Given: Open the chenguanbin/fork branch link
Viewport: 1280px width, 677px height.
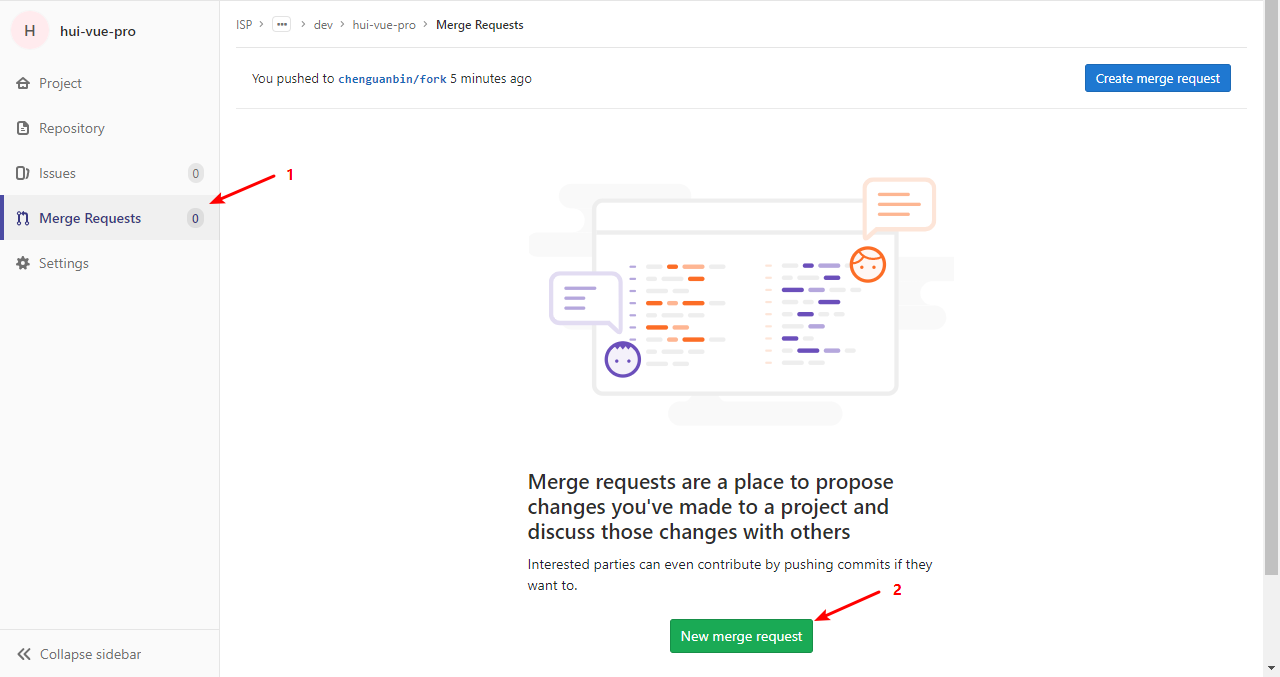Looking at the screenshot, I should pos(392,79).
